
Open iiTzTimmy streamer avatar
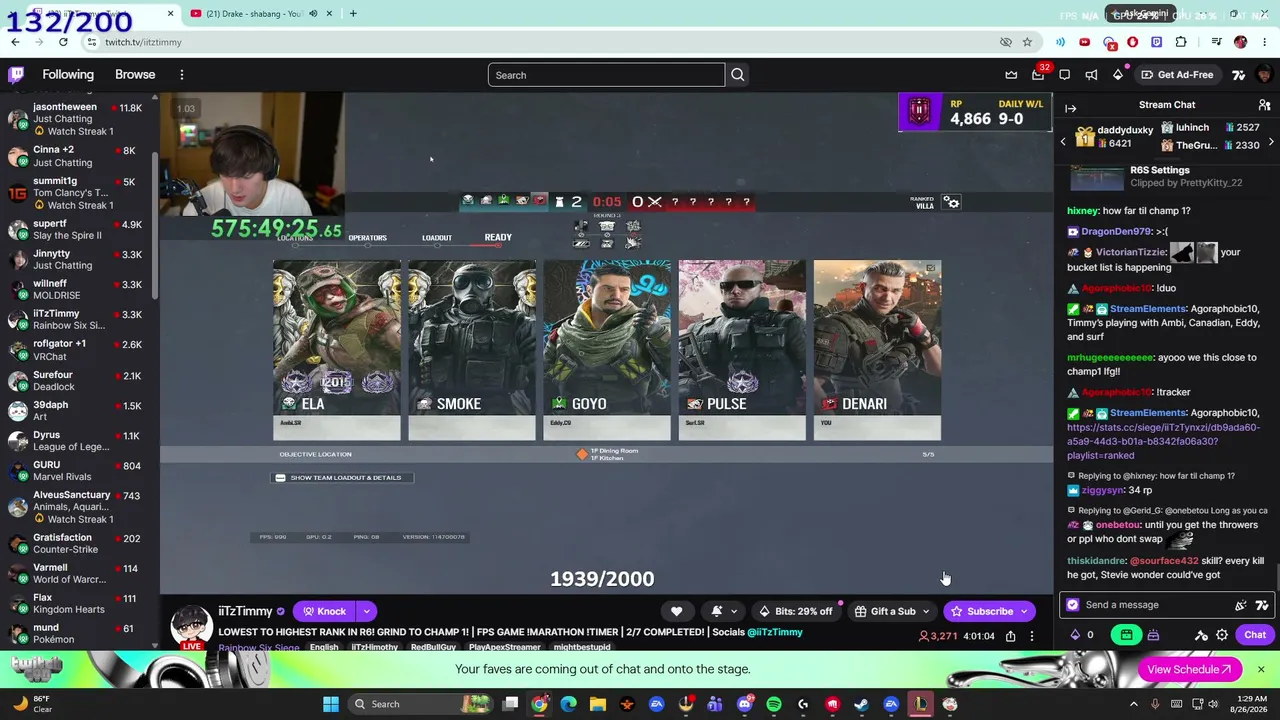(190, 627)
